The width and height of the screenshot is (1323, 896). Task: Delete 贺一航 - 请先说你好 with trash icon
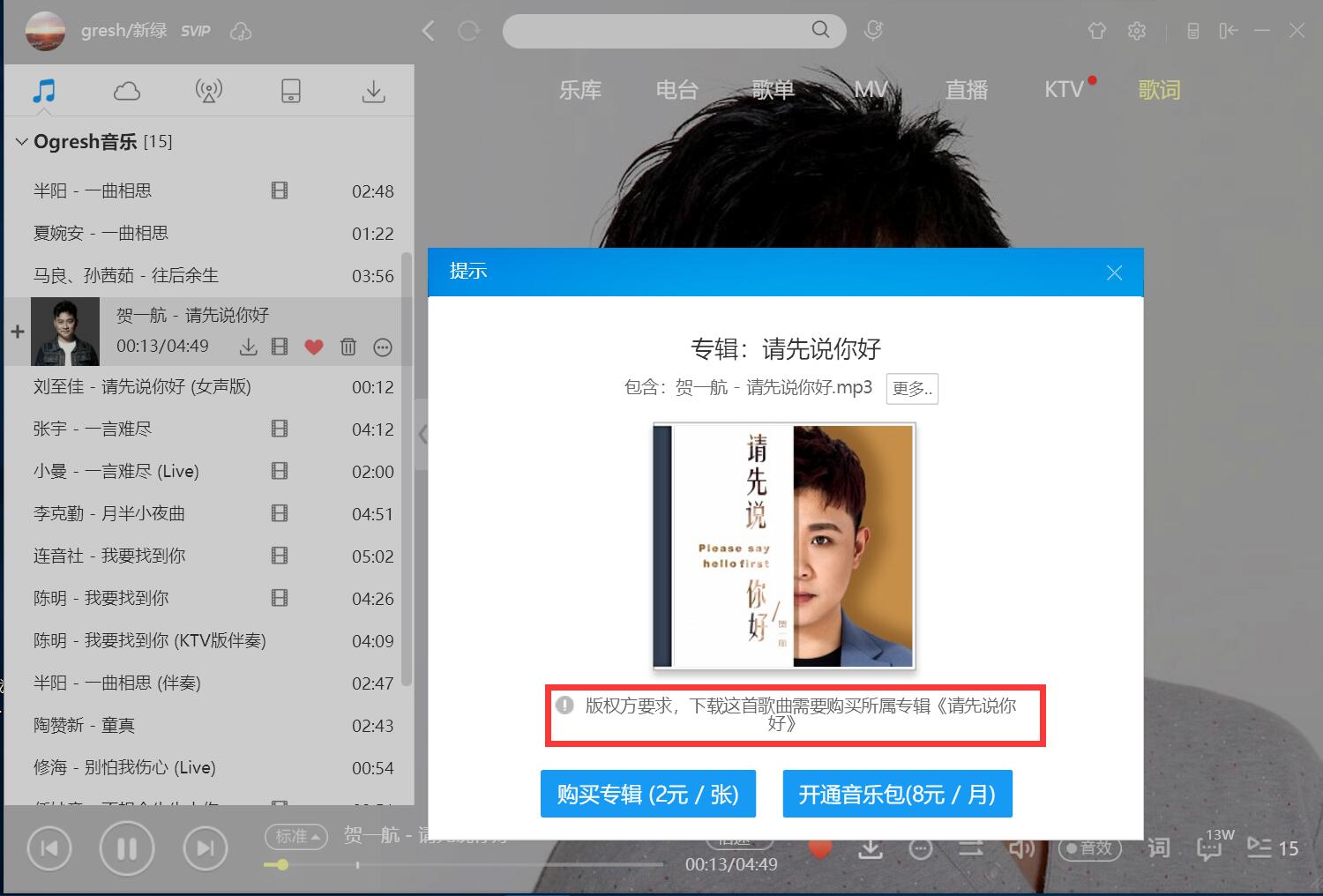(348, 347)
